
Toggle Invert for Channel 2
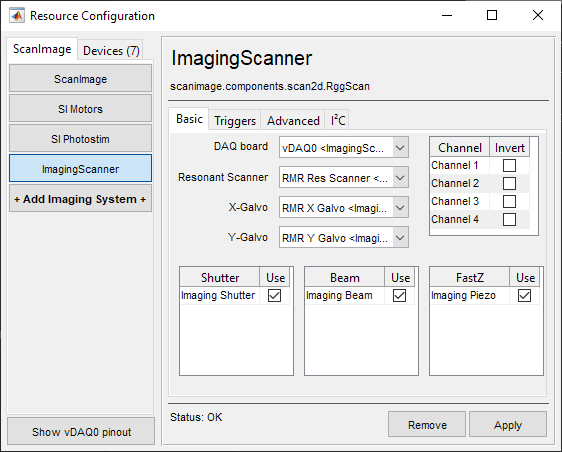coord(509,184)
